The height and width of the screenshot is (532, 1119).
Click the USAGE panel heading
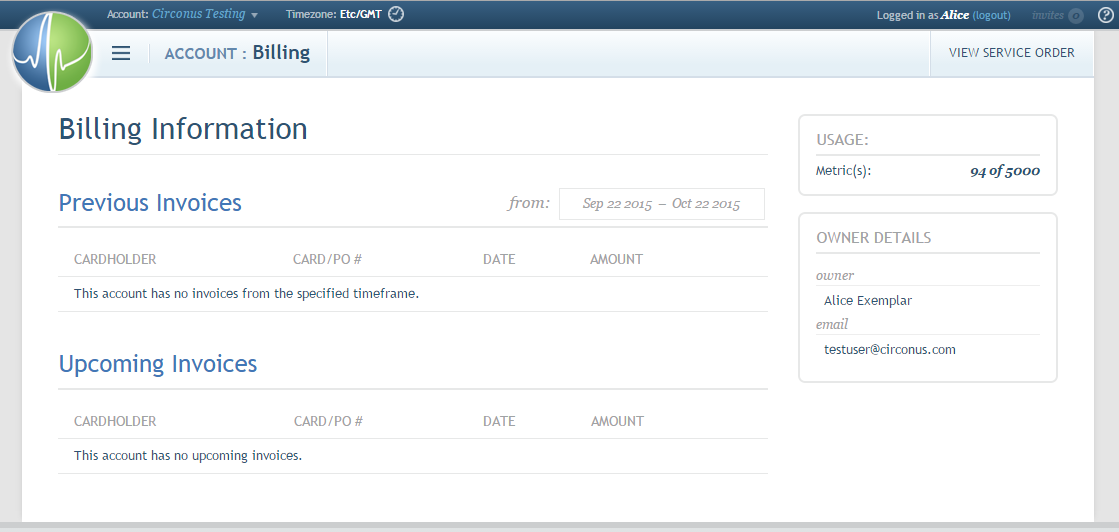coord(842,140)
